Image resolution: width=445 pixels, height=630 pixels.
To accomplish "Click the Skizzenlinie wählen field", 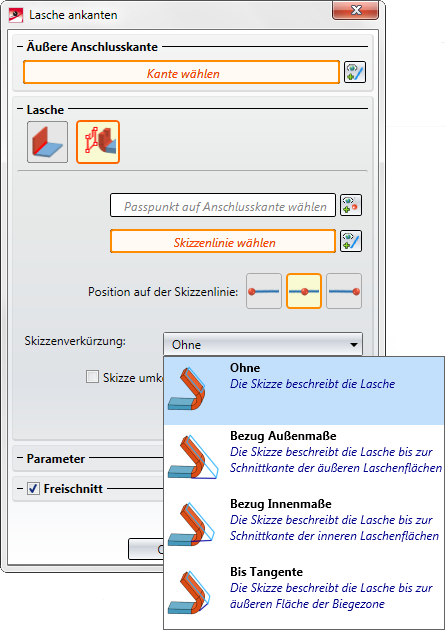I will click(223, 241).
